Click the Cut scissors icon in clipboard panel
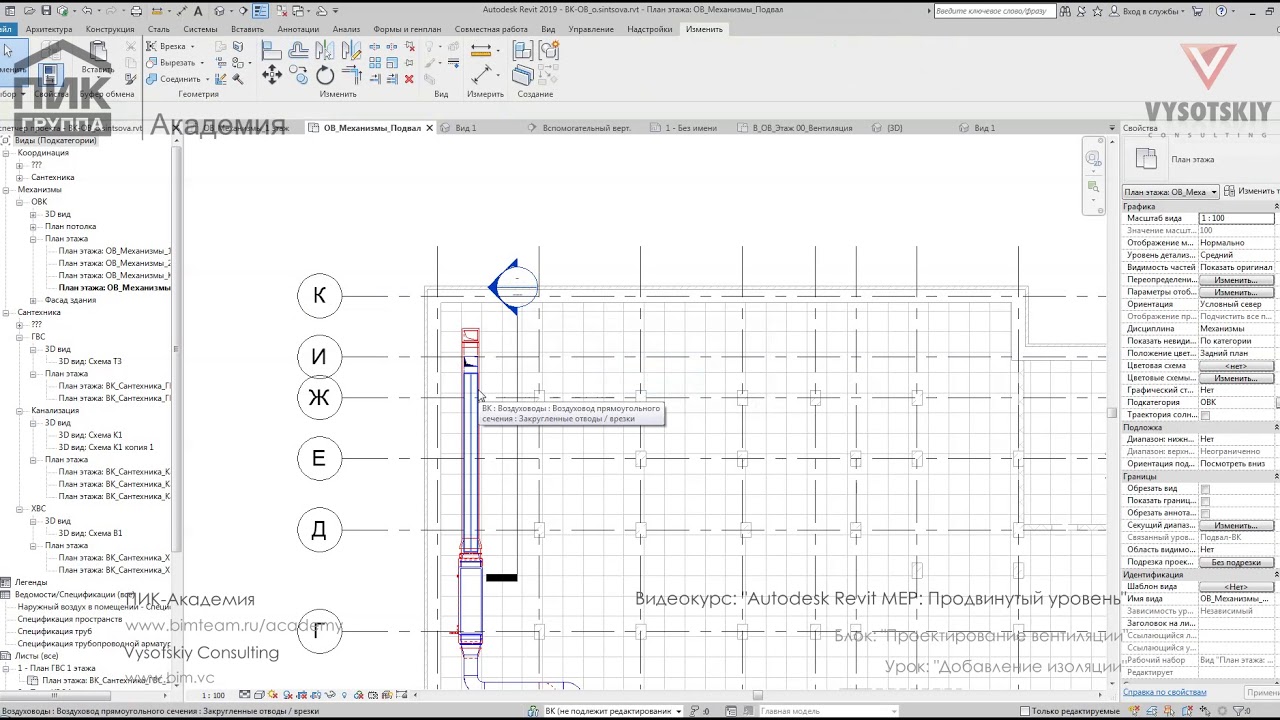Screen dimensions: 1280x720 coord(131,46)
